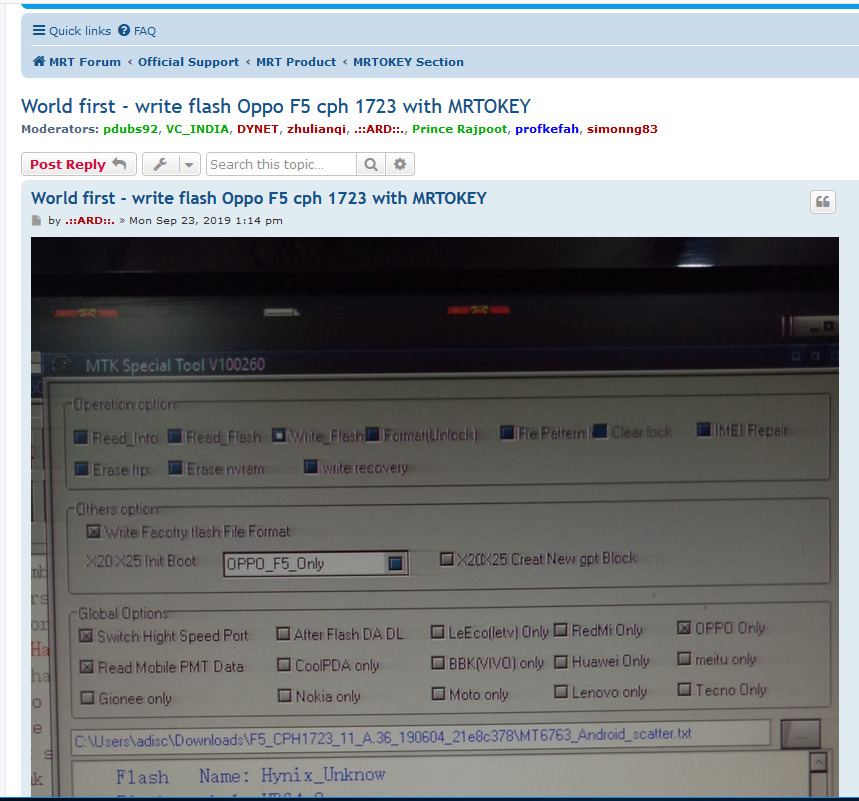Toggle LeEco(letv) Only checkbox
859x801 pixels.
tap(437, 632)
